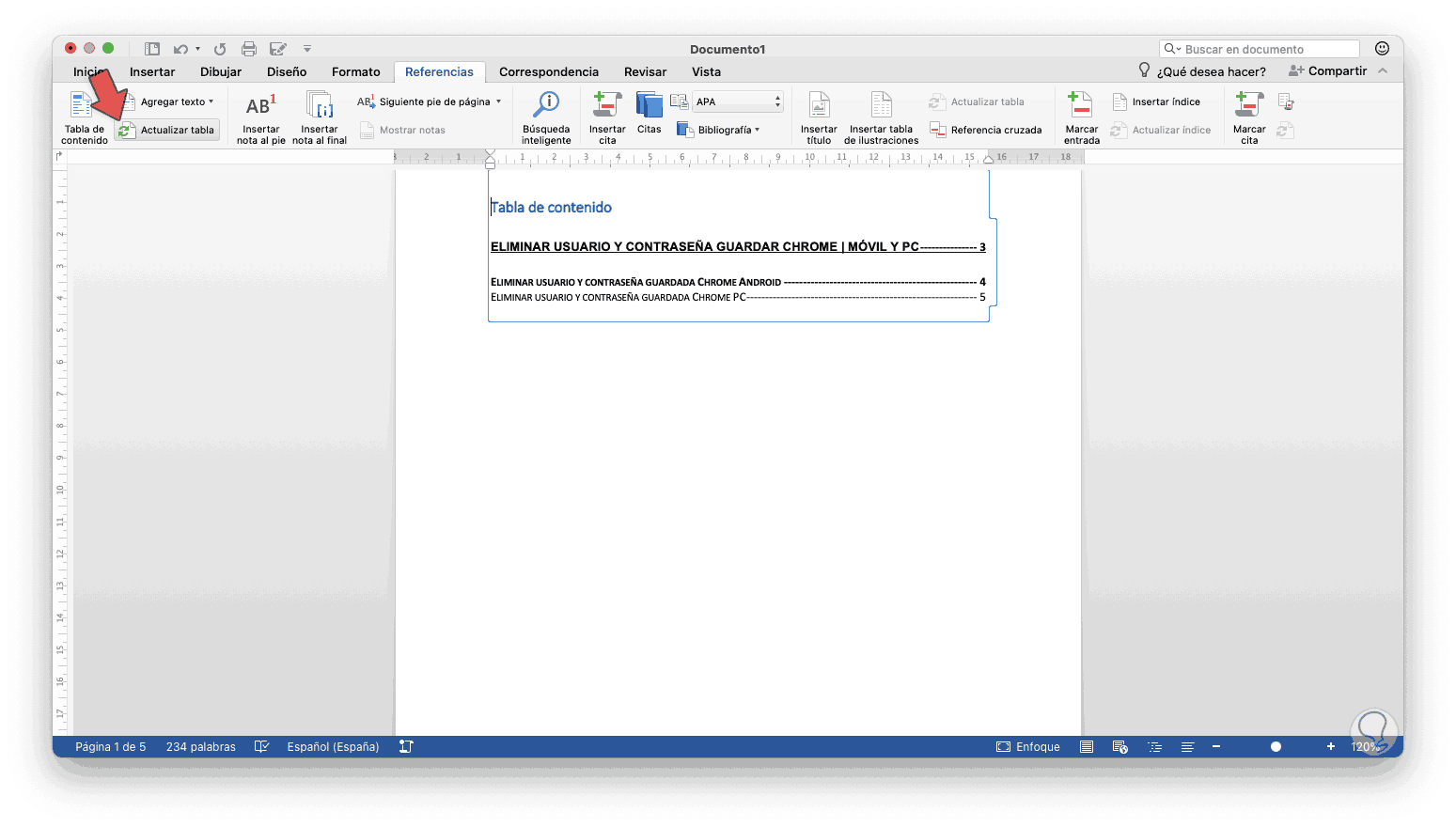This screenshot has width=1456, height=827.
Task: Switch to Web Layout view icon
Action: click(1120, 747)
